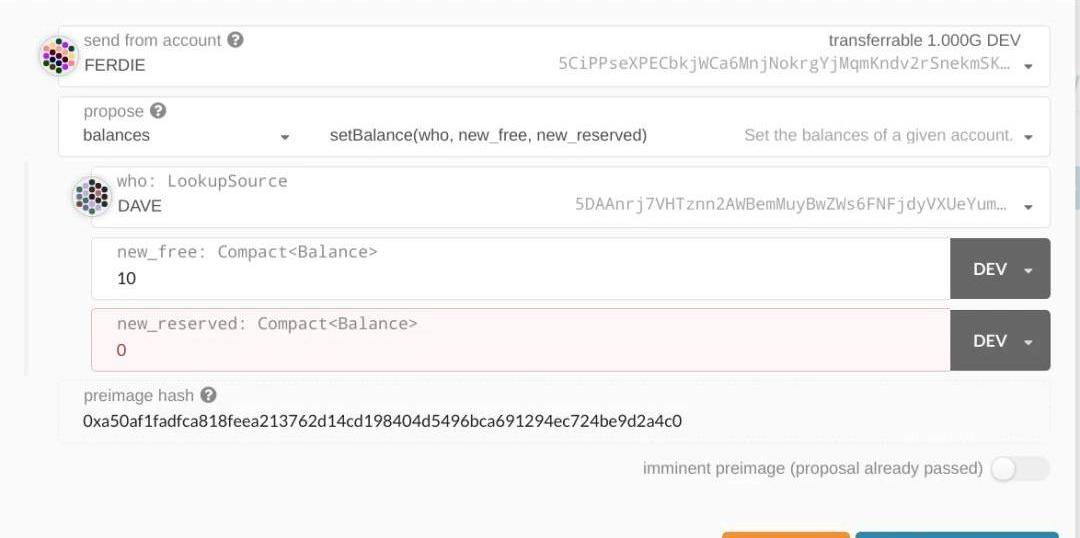The width and height of the screenshot is (1080, 538).
Task: Click help icon next to propose label
Action: point(158,111)
